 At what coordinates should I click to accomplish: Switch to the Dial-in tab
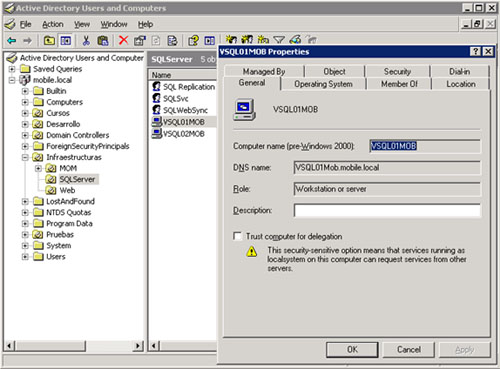(x=460, y=71)
